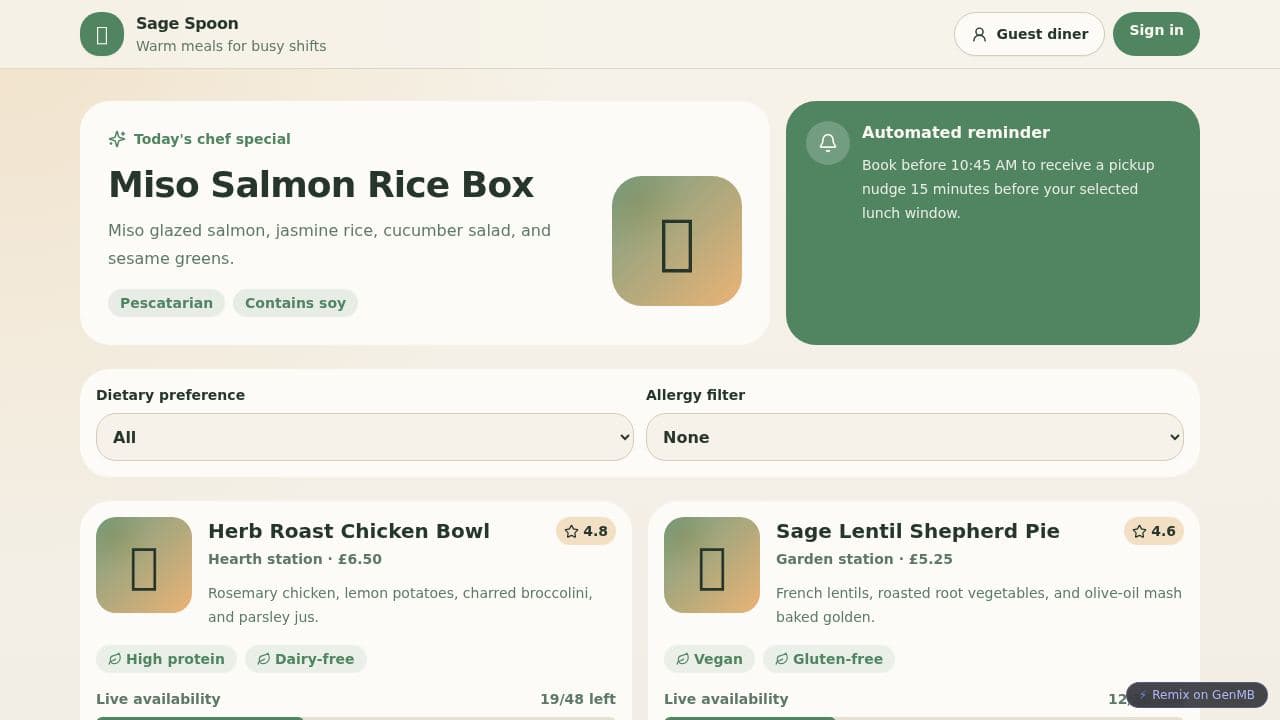1280x720 pixels.
Task: Open the Sage Lentil Shepherd Pie thumbnail
Action: click(712, 565)
